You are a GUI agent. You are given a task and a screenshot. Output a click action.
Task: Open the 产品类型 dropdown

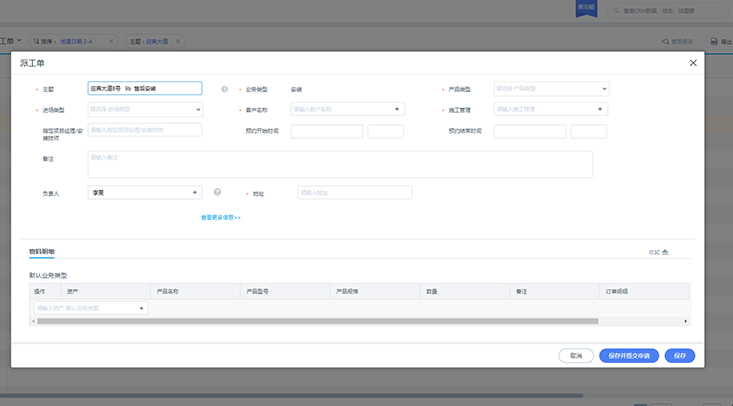click(x=551, y=88)
